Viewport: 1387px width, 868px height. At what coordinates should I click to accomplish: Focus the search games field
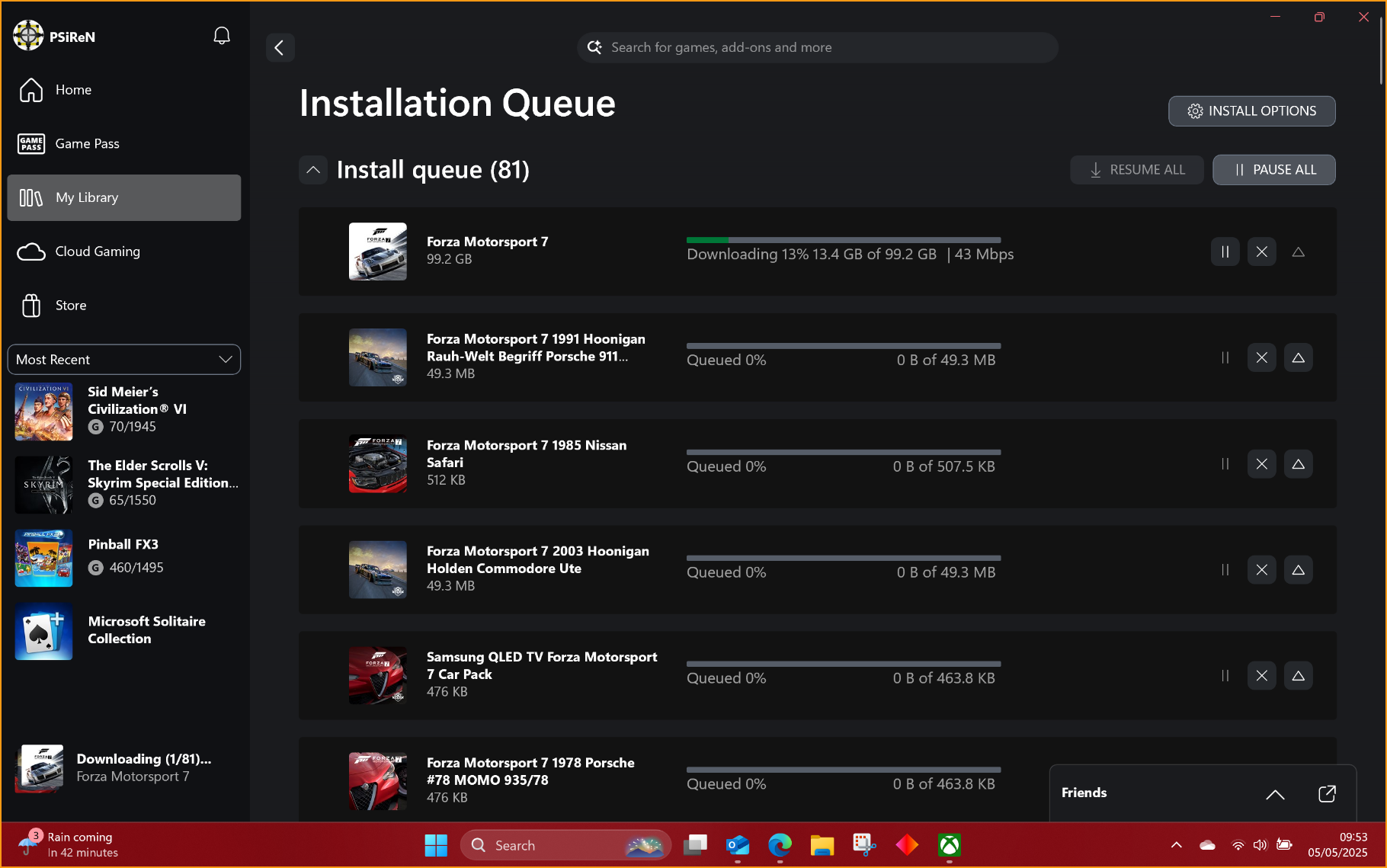817,47
